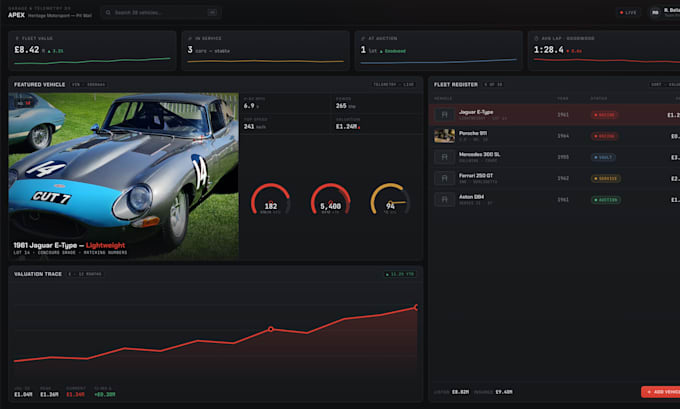The width and height of the screenshot is (680, 409).
Task: Open the user avatar profile
Action: pyautogui.click(x=655, y=13)
